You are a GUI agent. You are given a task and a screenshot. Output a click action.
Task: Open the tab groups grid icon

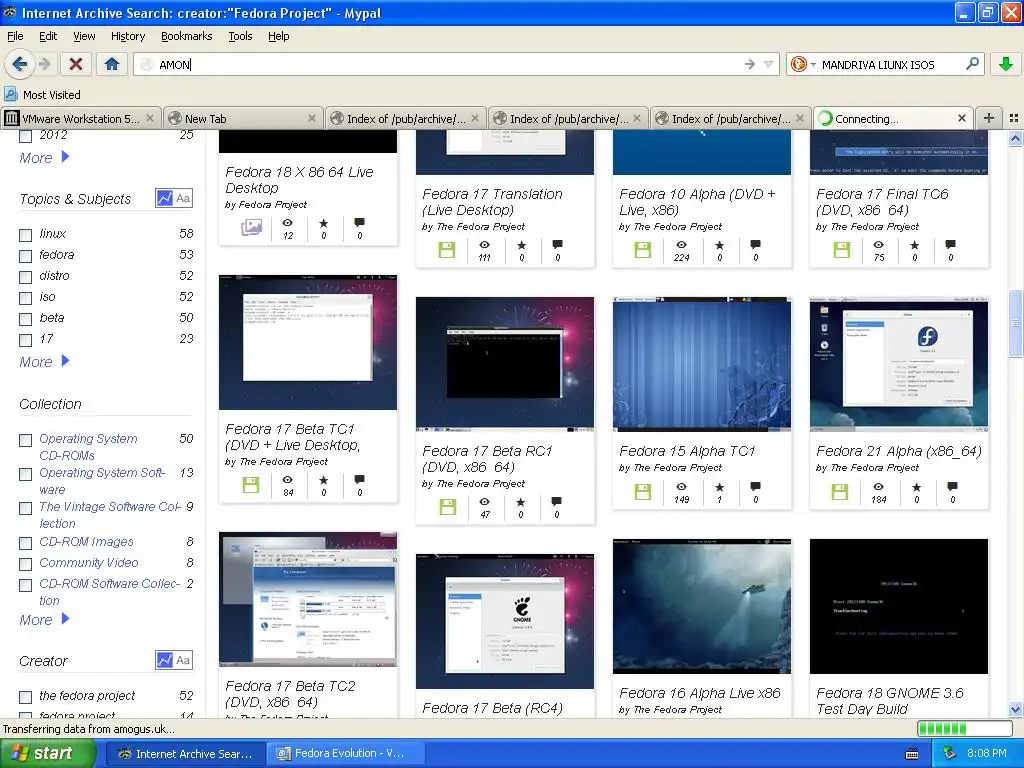[x=1014, y=118]
